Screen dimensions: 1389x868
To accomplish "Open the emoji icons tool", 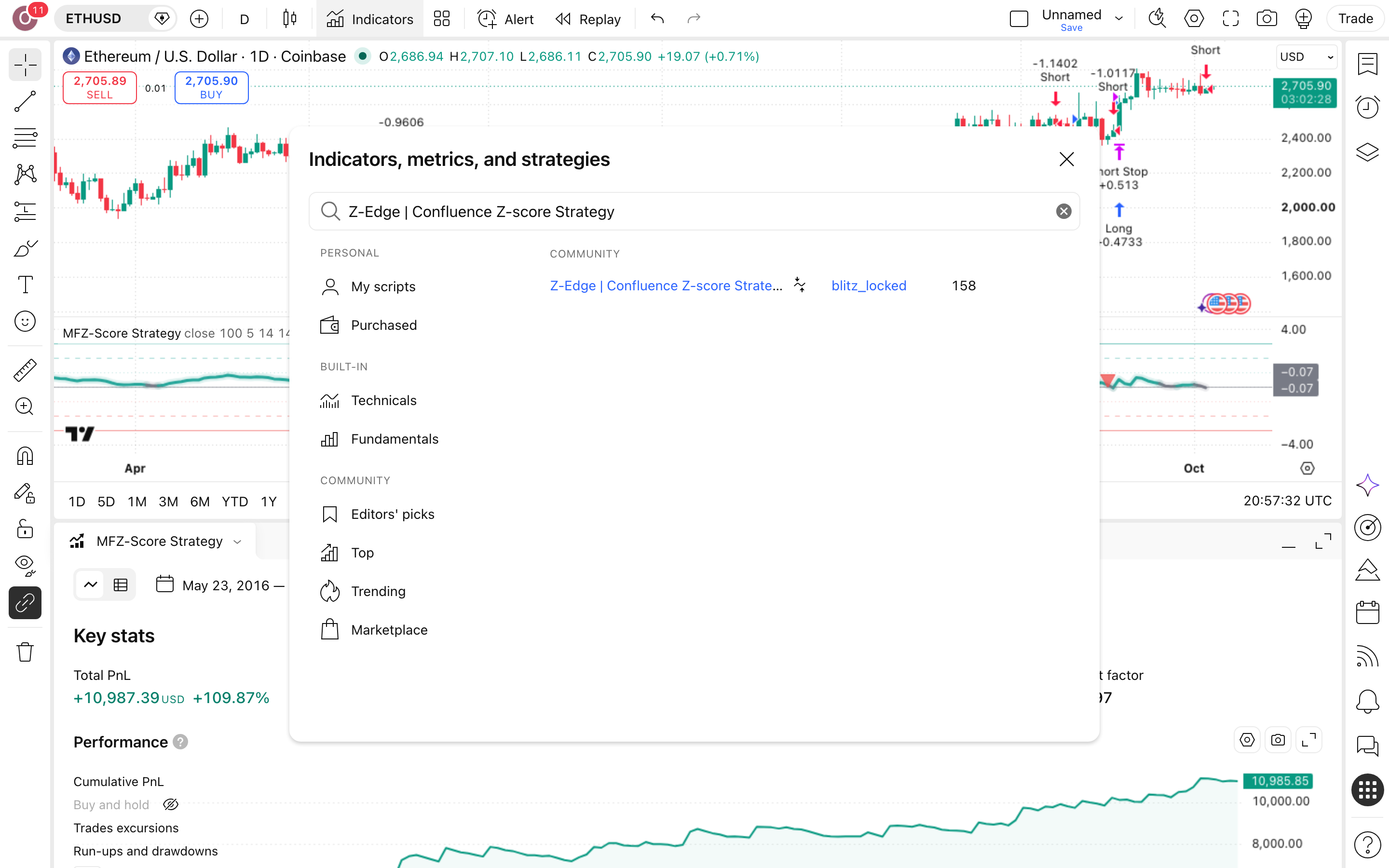I will (x=25, y=322).
